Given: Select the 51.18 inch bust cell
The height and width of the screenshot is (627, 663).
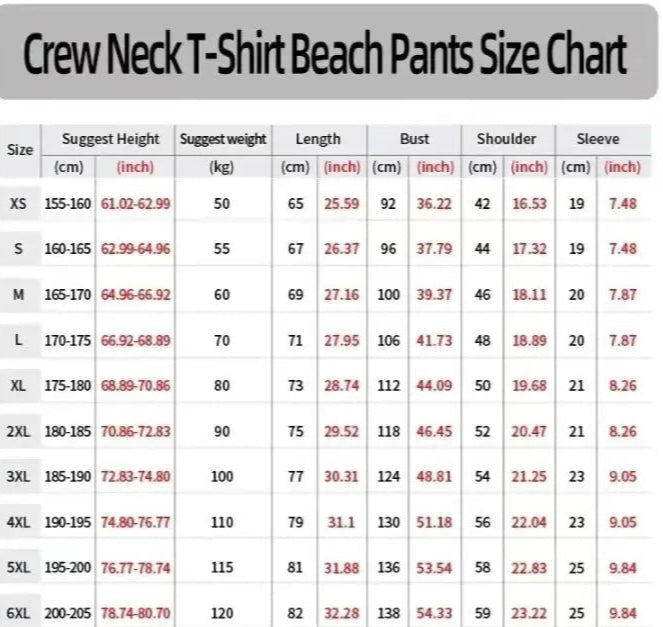Looking at the screenshot, I should click(x=434, y=522).
